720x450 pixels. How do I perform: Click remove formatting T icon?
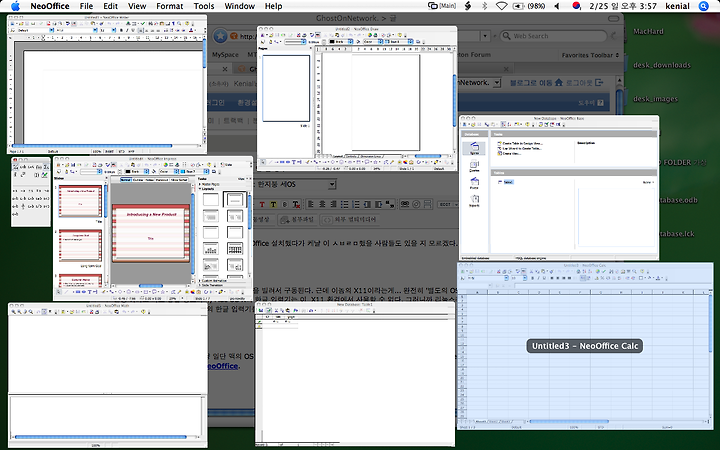coord(296,204)
